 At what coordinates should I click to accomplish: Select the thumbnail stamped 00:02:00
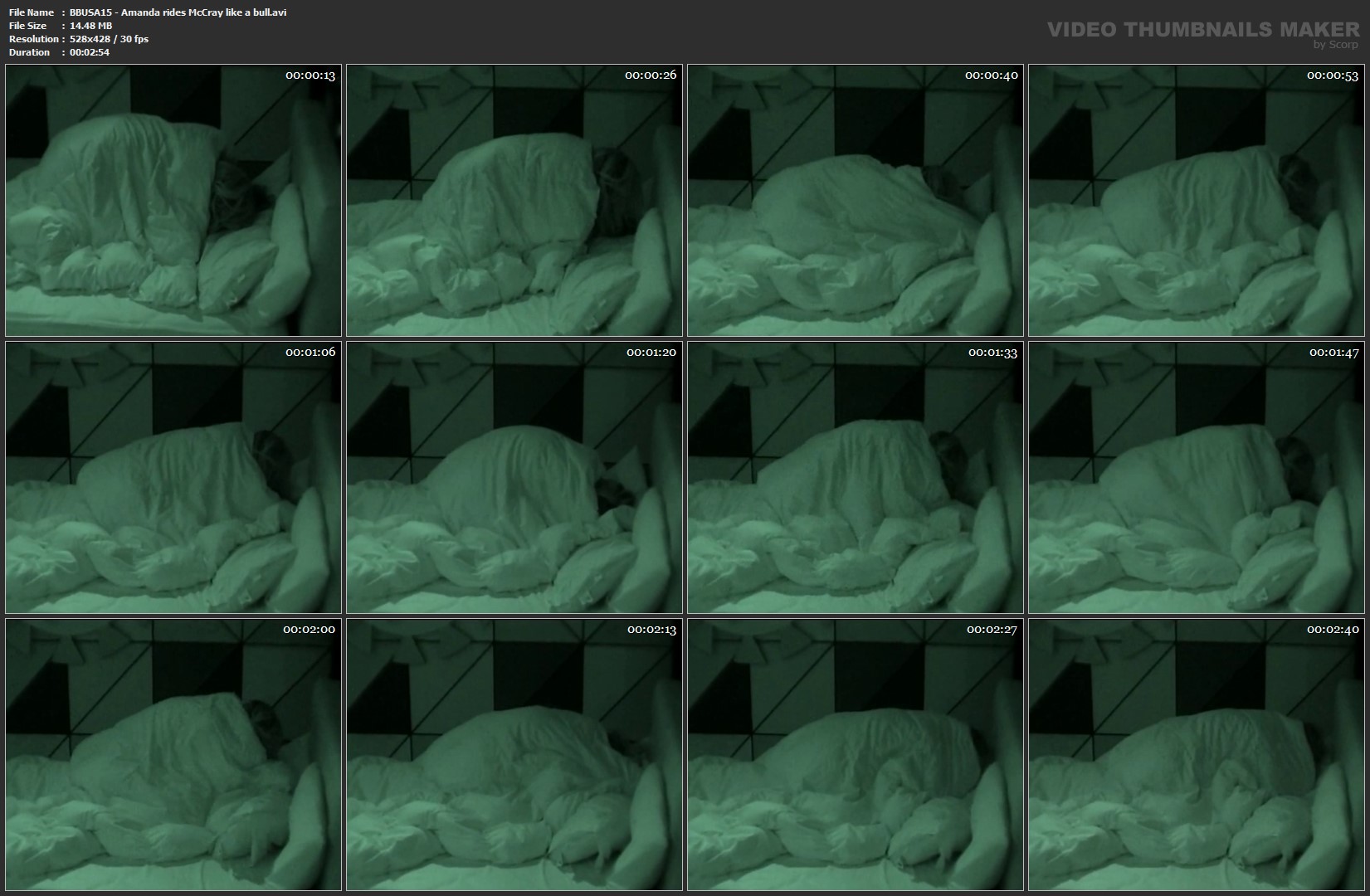tap(173, 754)
